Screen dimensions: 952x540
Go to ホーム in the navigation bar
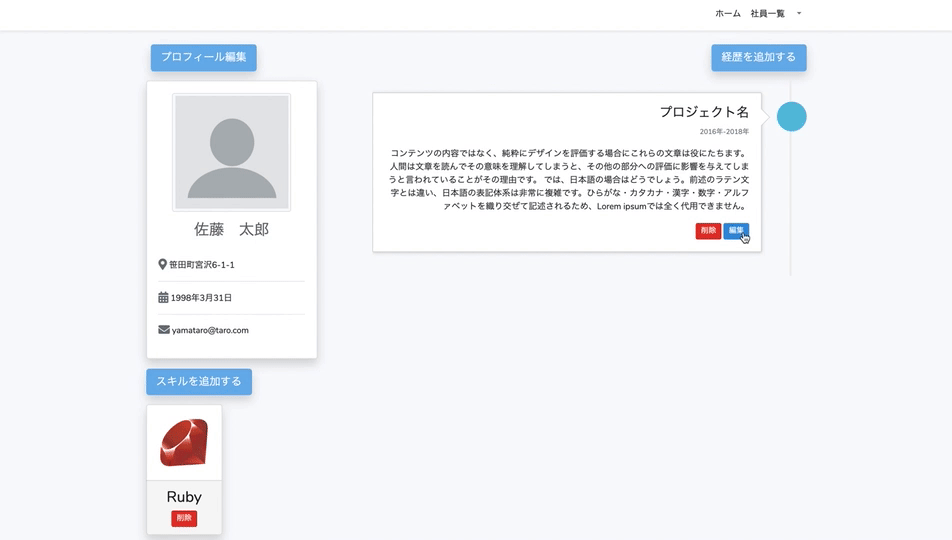(728, 14)
